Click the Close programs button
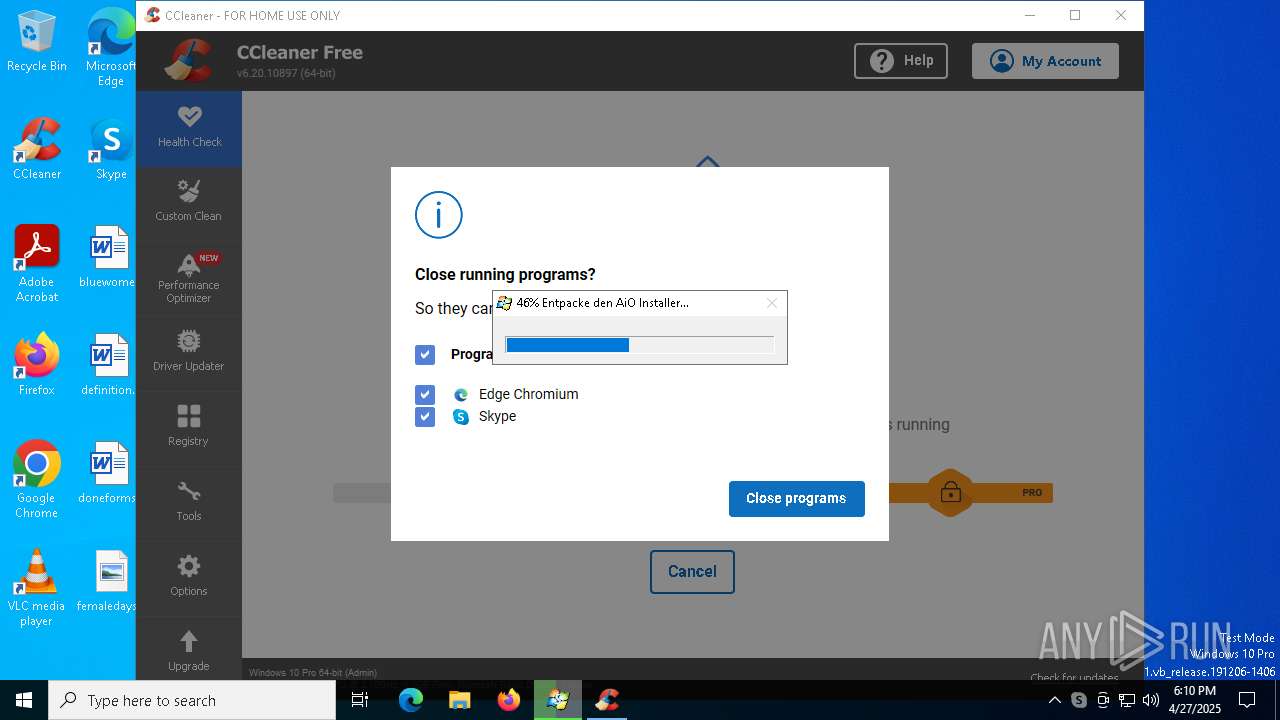Viewport: 1280px width, 720px height. (796, 498)
